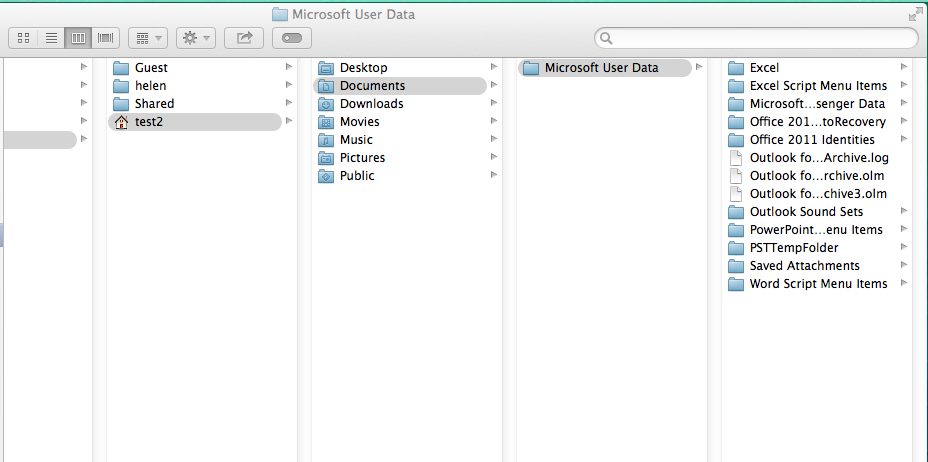Click the Edit Tags toolbar button
Image resolution: width=928 pixels, height=462 pixels.
pyautogui.click(x=292, y=38)
